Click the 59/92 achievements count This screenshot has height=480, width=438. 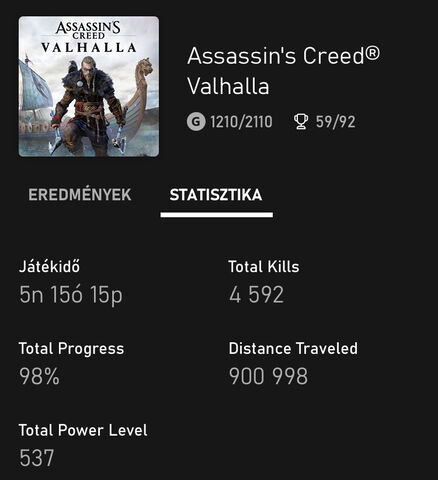[335, 122]
